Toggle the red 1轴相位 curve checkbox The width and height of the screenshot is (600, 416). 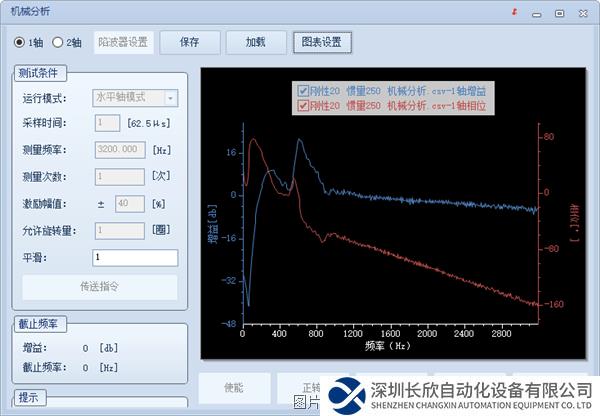pos(303,105)
